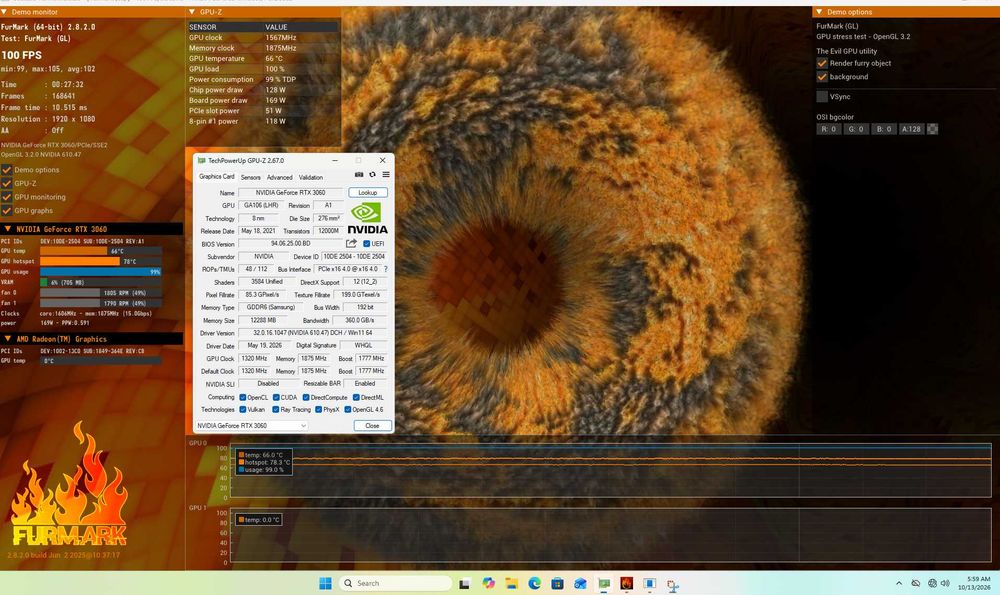Viewport: 1000px width, 595px height.
Task: Toggle the background checkbox
Action: pos(822,77)
